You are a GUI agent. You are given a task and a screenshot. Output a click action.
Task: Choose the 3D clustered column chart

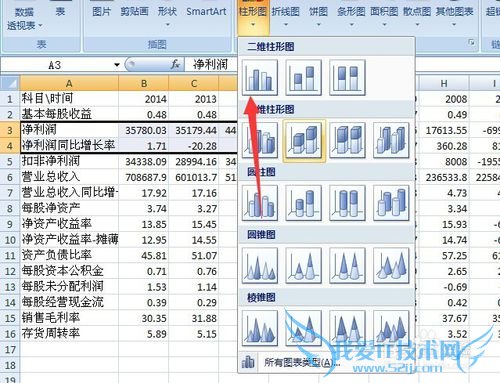coord(260,140)
